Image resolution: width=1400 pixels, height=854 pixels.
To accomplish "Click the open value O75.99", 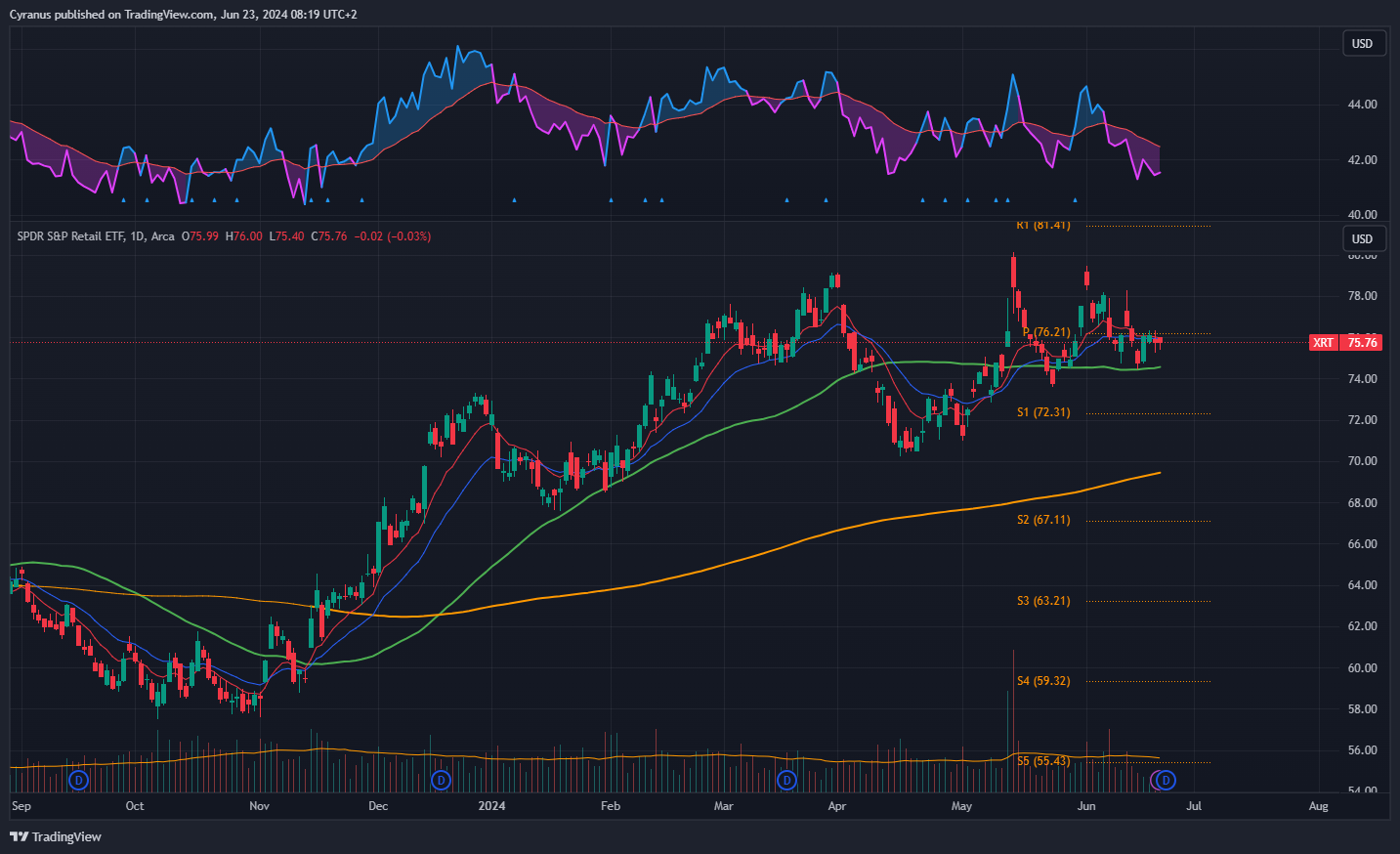I will (200, 236).
